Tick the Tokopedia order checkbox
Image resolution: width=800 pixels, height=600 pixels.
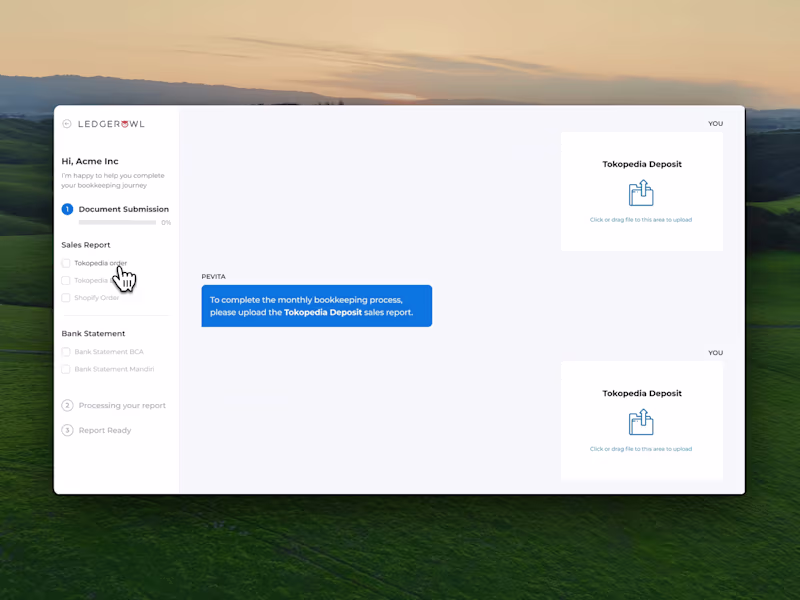tap(66, 263)
